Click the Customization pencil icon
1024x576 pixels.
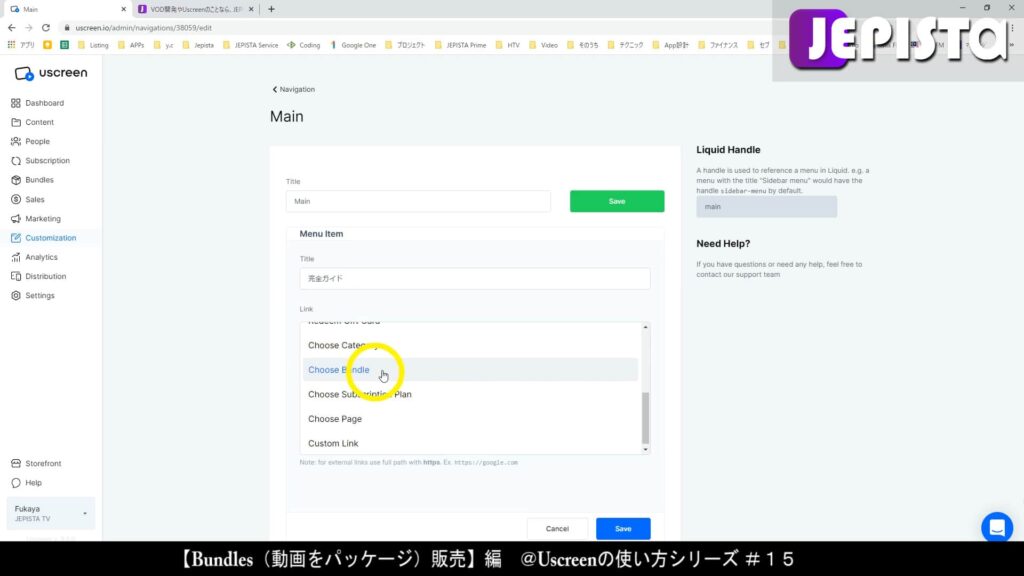click(16, 238)
